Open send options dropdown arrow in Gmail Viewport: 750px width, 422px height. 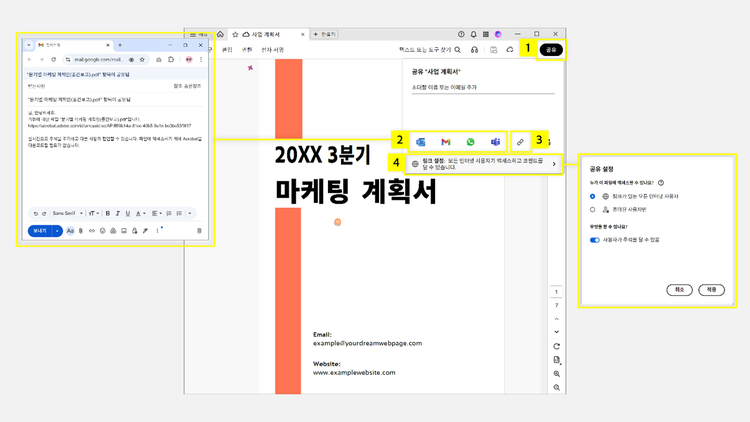pos(57,231)
